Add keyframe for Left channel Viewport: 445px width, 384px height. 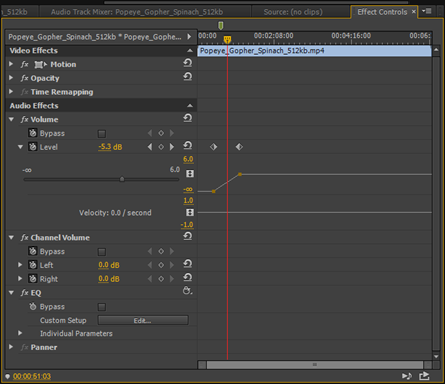161,265
